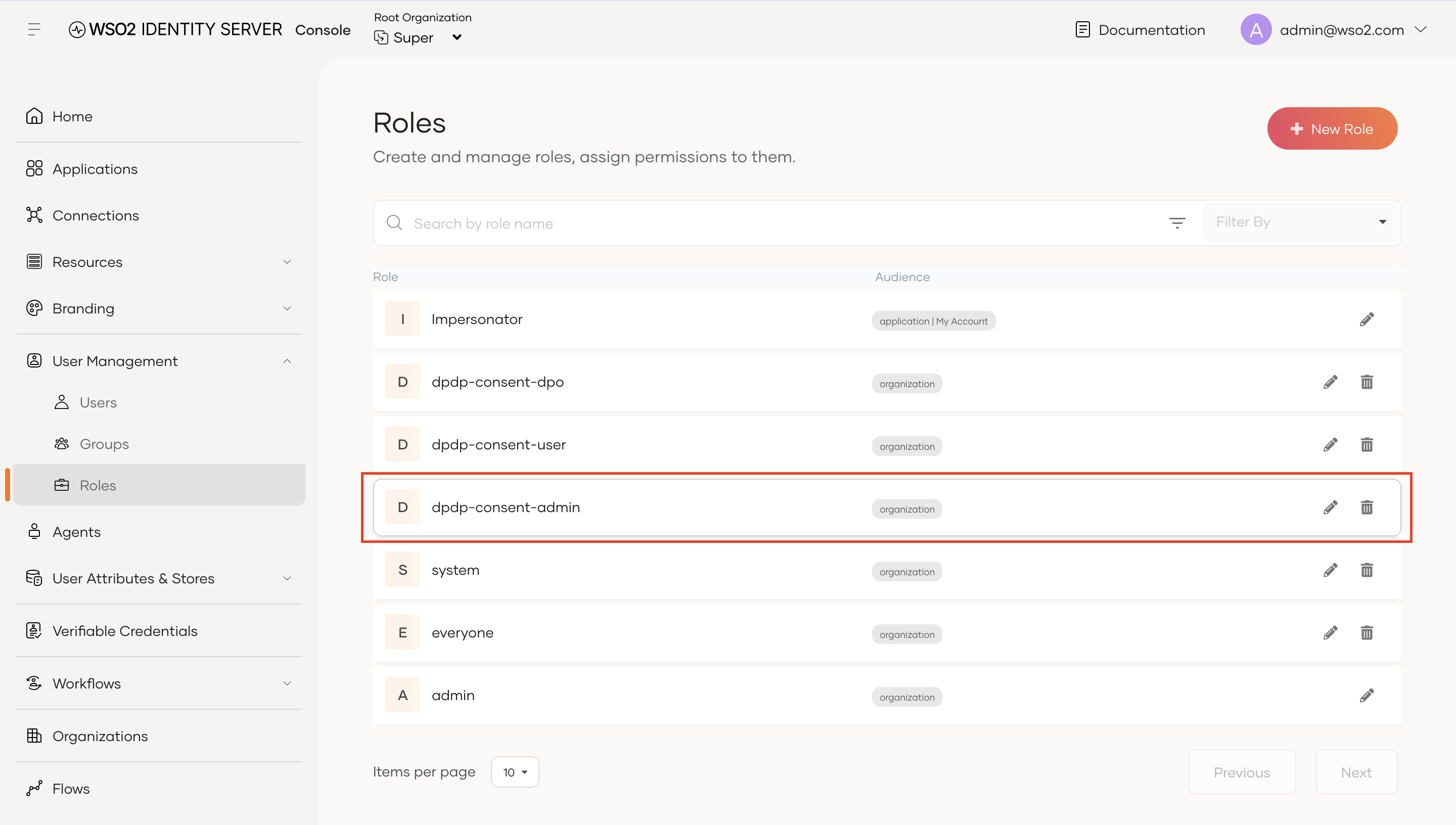Screen dimensions: 1456x825
Task: Open Agents in sidebar
Action: 159,531
